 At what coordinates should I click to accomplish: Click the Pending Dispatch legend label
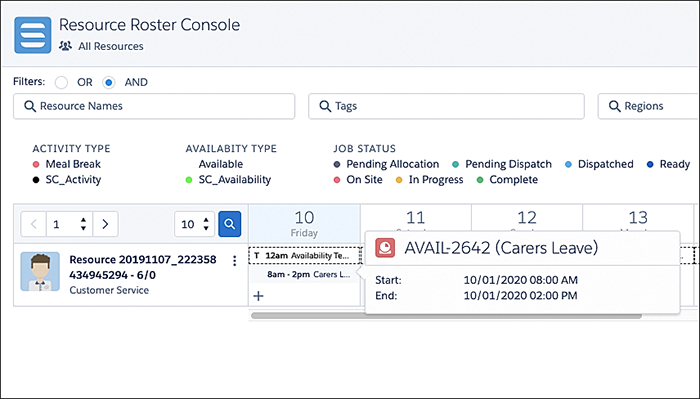tap(508, 164)
